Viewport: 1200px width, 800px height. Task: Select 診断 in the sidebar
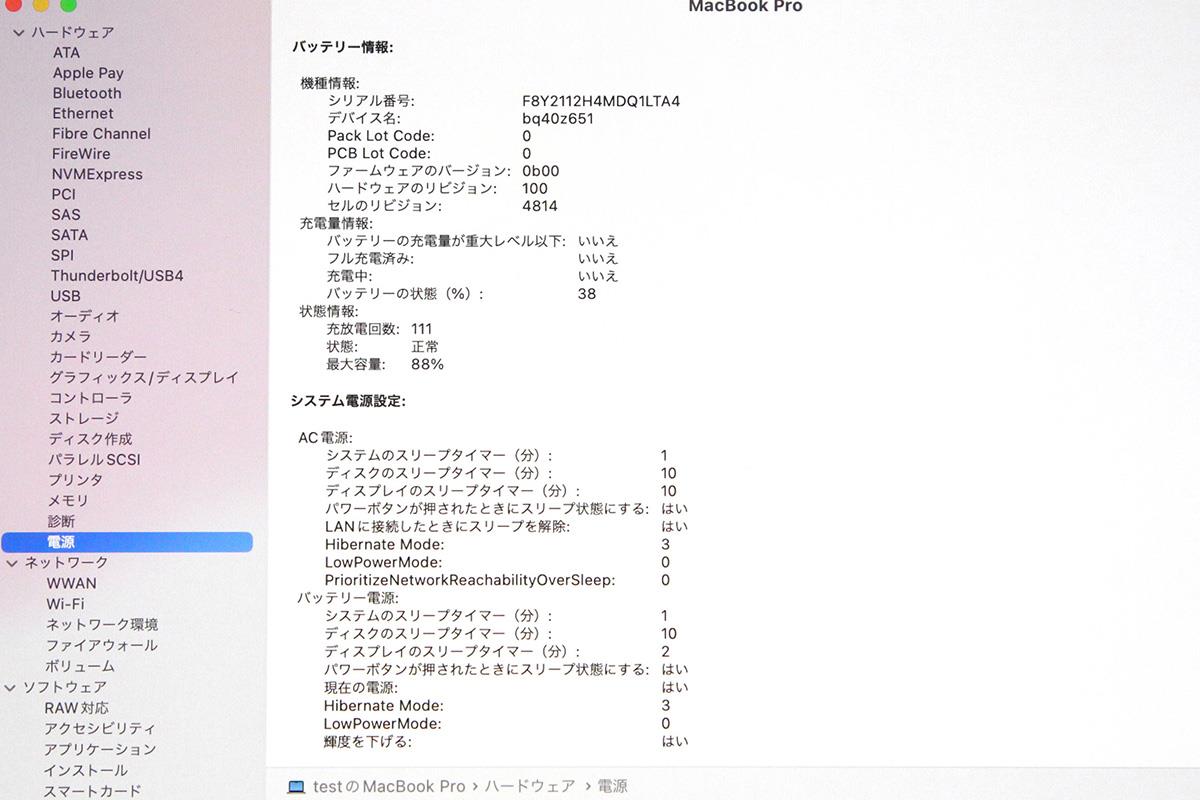[61, 521]
